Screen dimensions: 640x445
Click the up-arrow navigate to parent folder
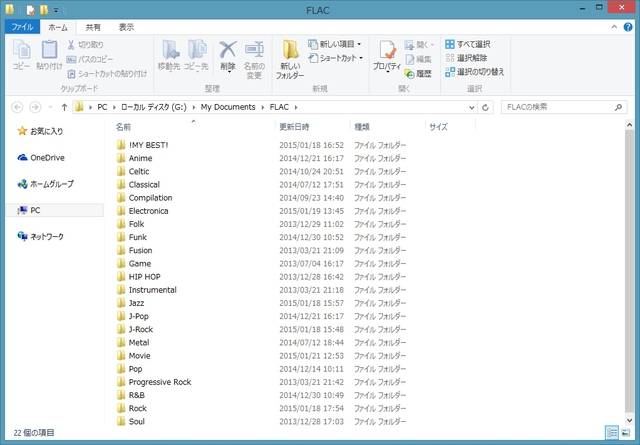(x=64, y=107)
